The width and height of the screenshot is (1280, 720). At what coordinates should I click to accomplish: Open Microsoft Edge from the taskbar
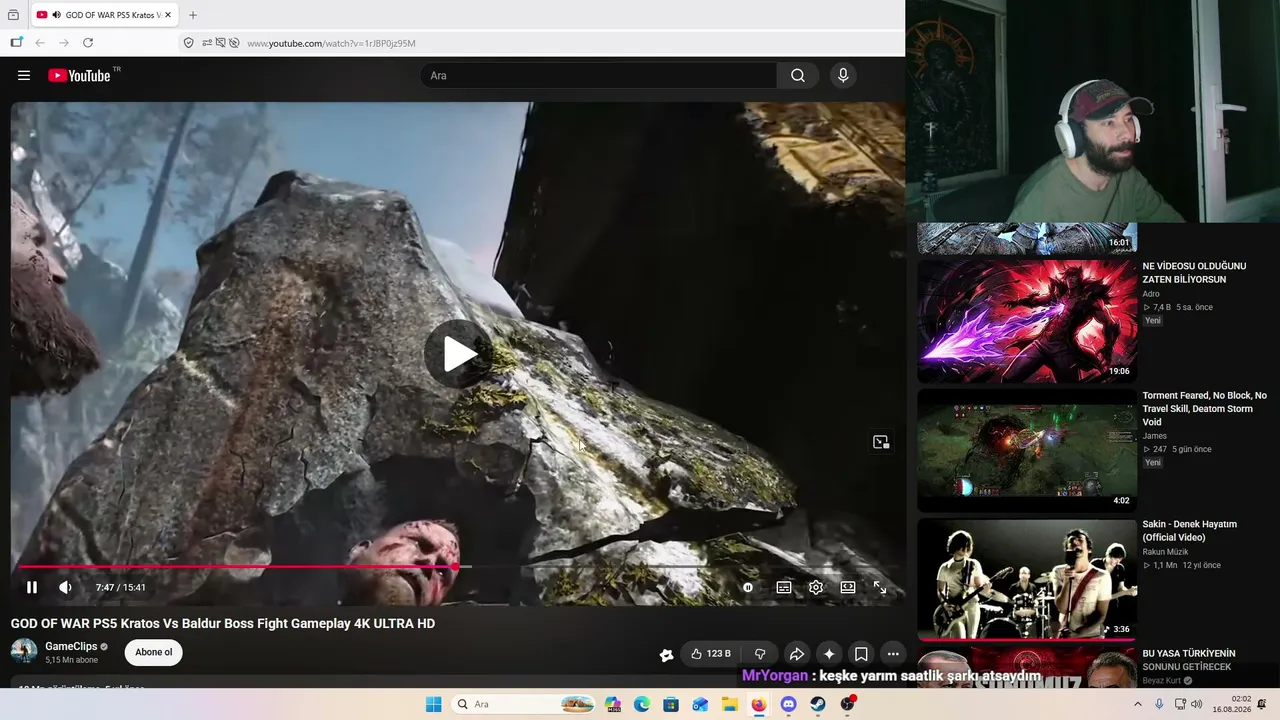point(642,704)
